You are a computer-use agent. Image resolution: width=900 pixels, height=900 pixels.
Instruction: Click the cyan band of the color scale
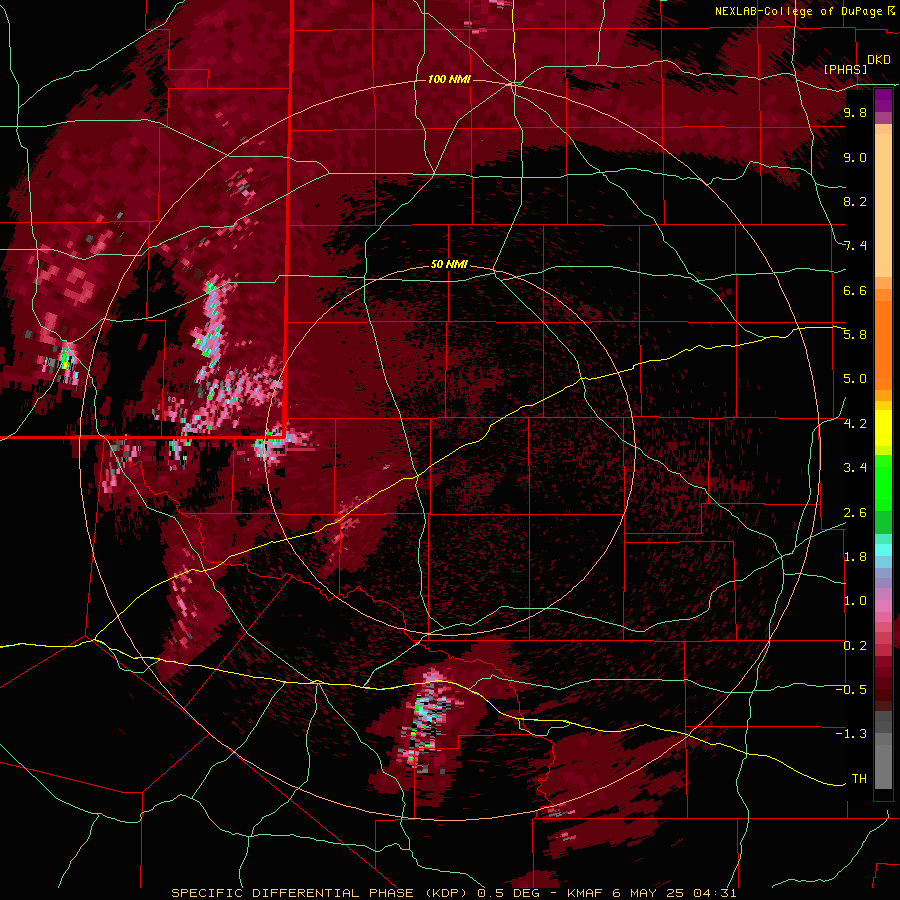(x=883, y=550)
